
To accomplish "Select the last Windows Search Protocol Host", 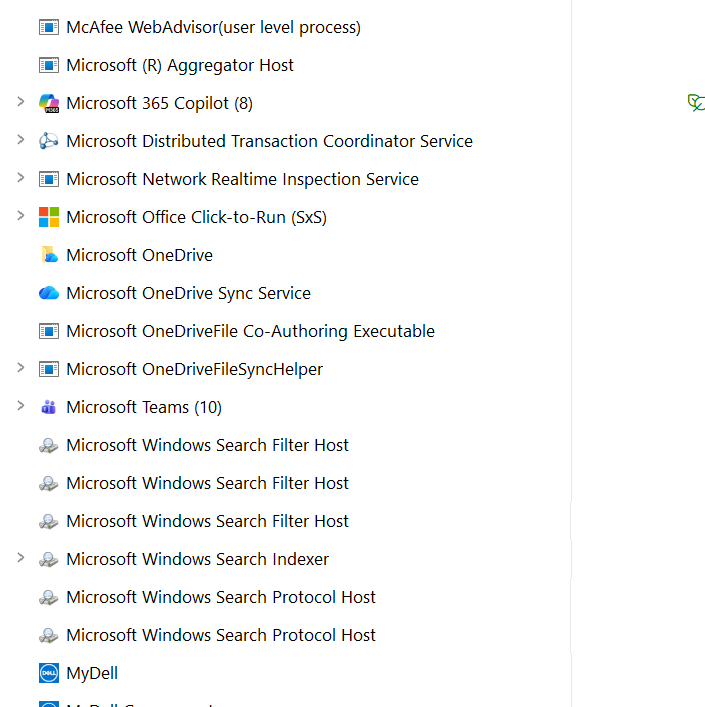I will (x=220, y=635).
